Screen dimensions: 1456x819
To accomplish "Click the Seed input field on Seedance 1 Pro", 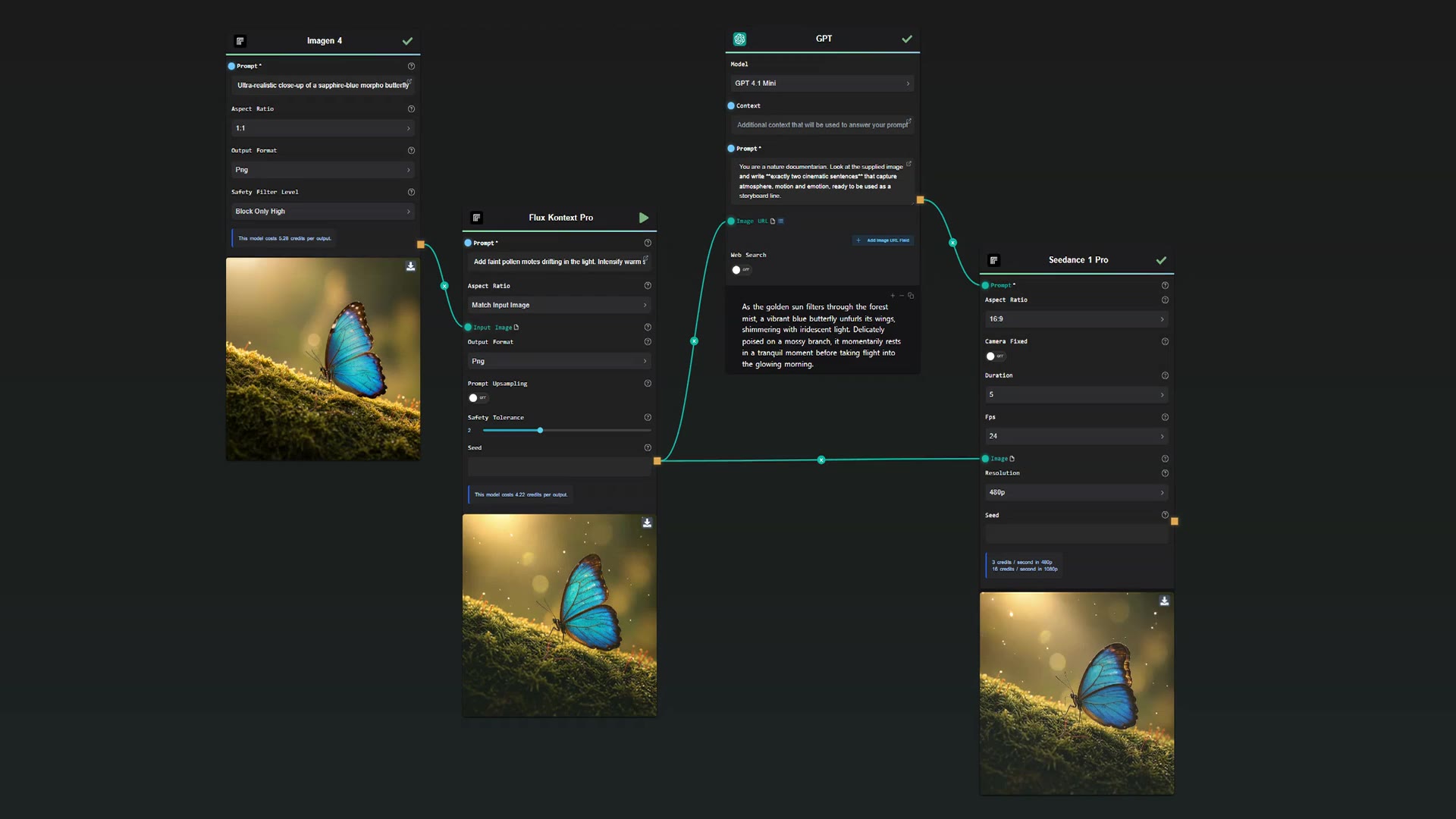I will pyautogui.click(x=1075, y=534).
